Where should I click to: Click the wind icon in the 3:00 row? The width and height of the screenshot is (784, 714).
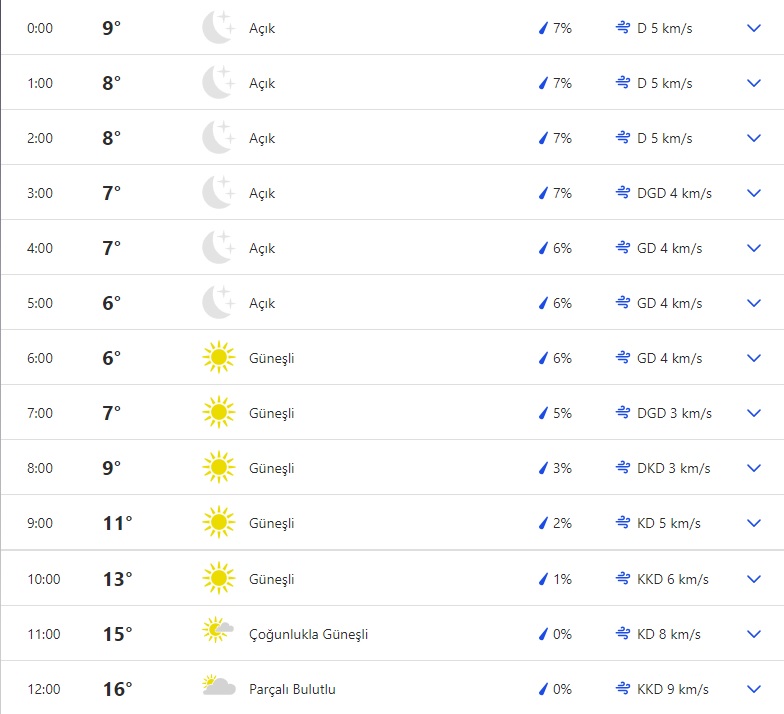[623, 193]
